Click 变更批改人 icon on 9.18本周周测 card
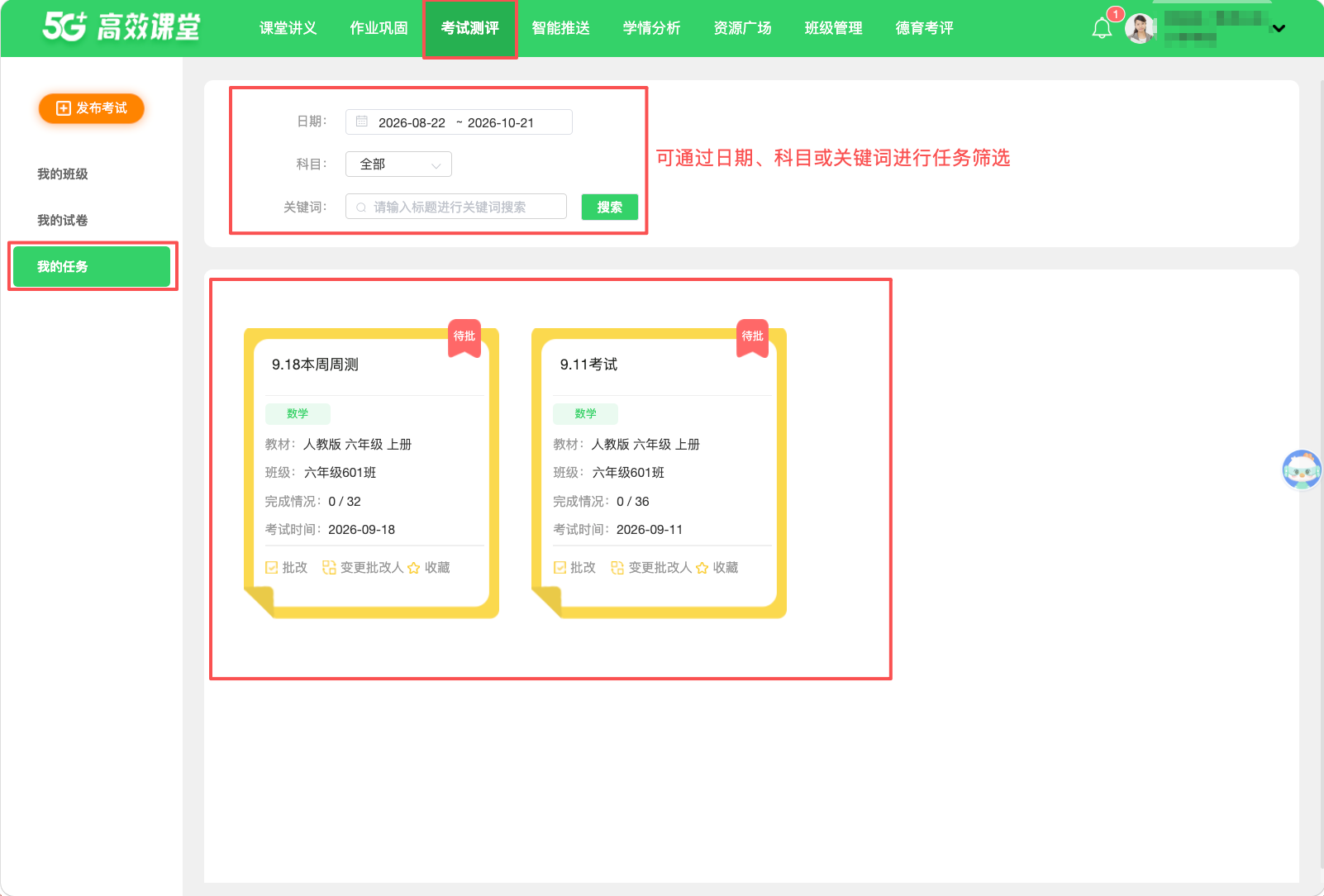 point(329,568)
